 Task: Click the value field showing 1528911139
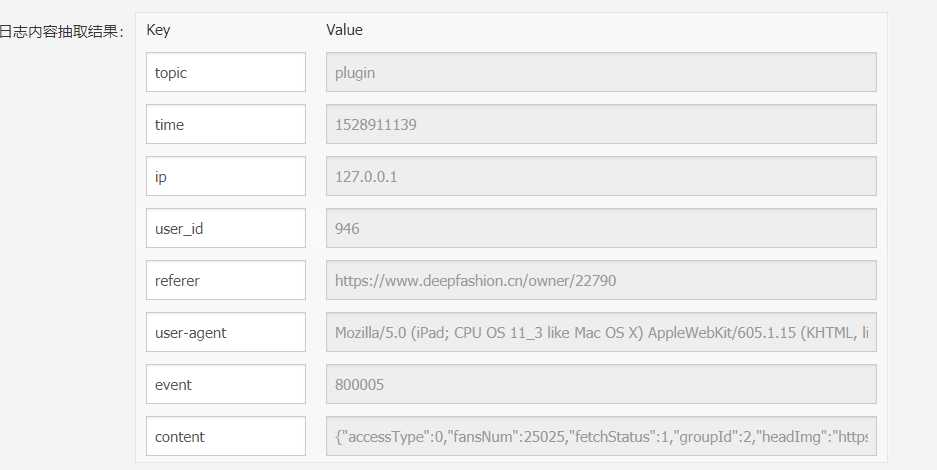coord(600,125)
